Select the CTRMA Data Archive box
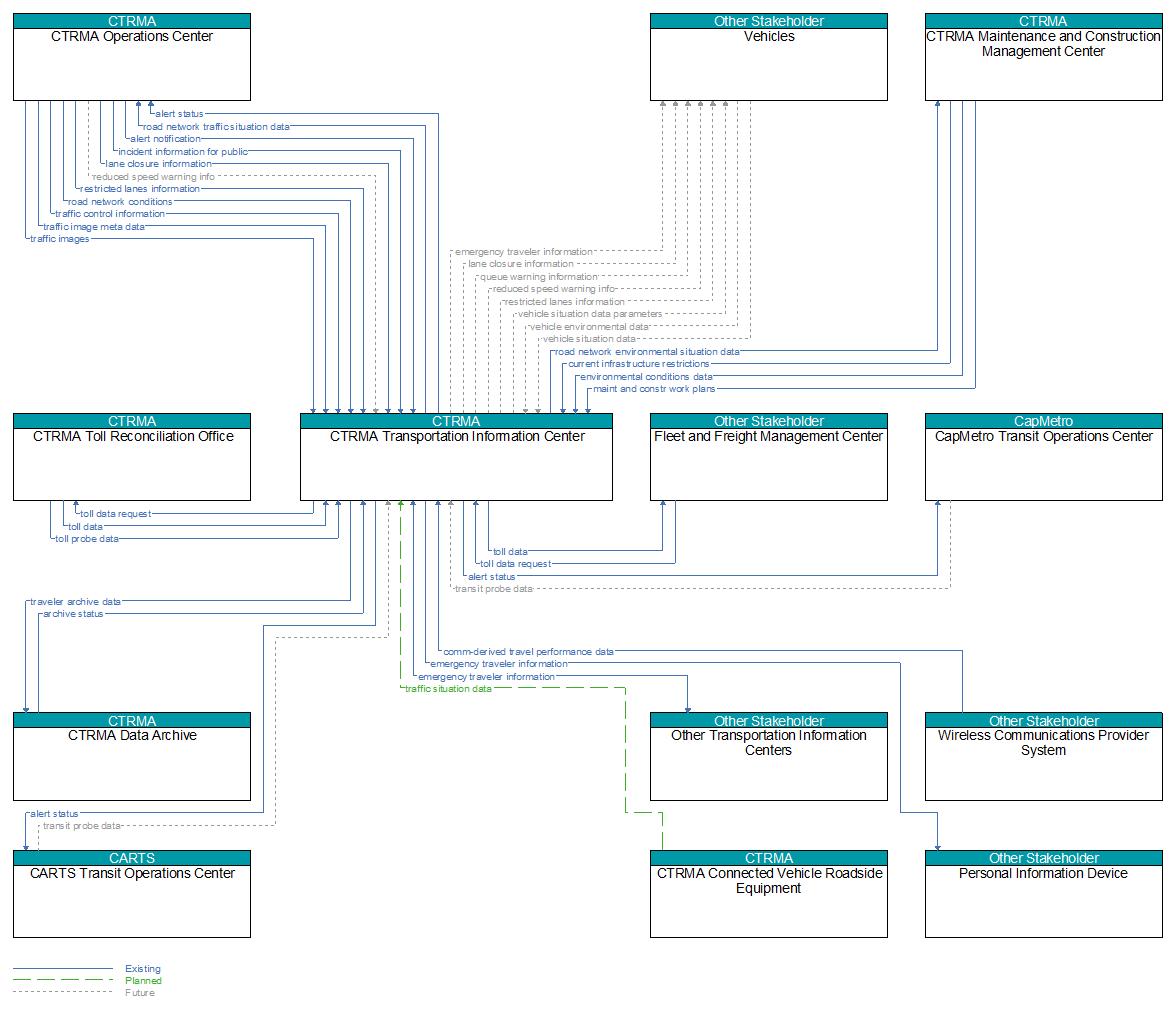The width and height of the screenshot is (1173, 1011). pyautogui.click(x=132, y=757)
